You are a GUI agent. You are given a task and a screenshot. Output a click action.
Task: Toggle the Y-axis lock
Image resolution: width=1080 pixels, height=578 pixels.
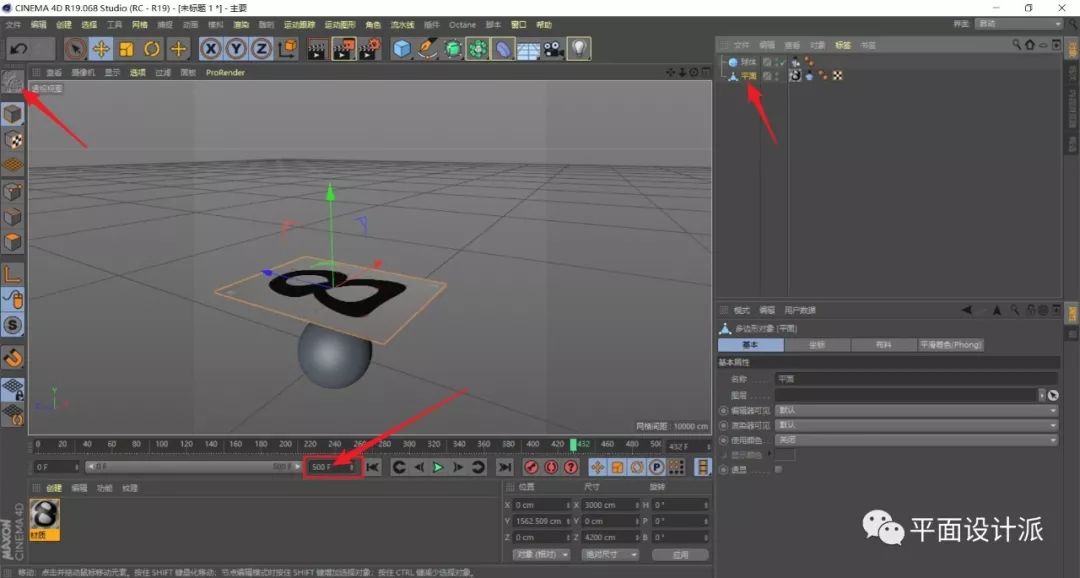(x=236, y=48)
